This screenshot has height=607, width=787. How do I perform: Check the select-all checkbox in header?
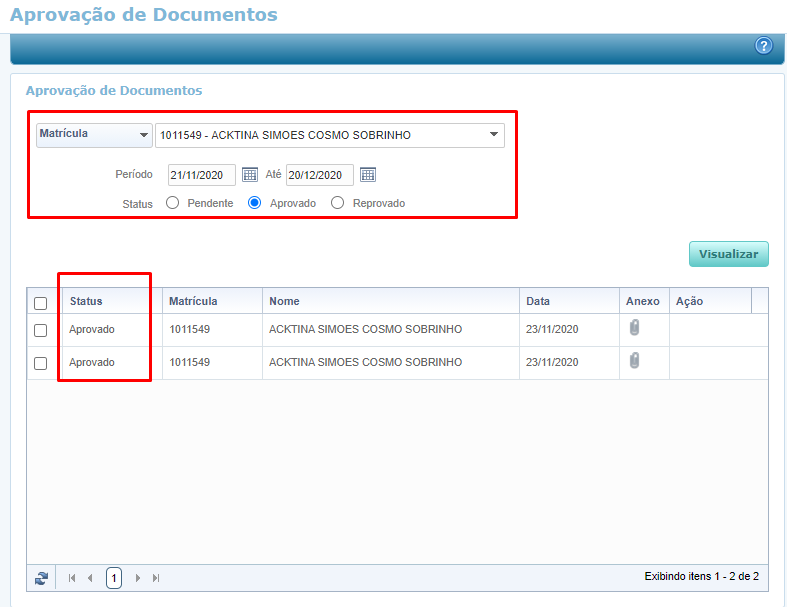(41, 303)
